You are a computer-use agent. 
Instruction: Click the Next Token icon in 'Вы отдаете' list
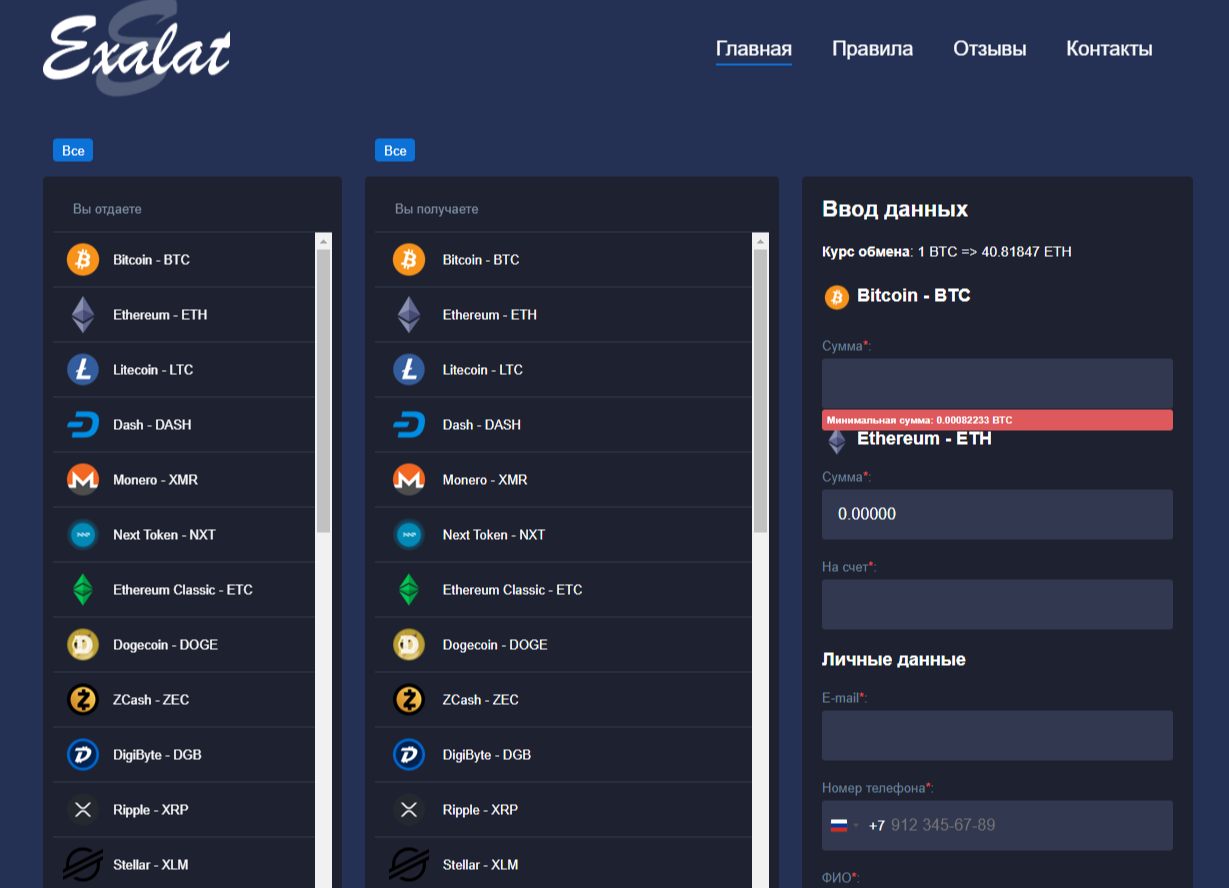point(83,535)
